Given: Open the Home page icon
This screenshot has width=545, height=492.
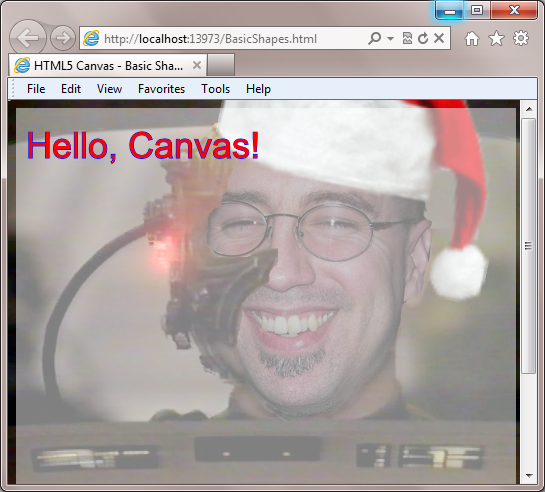Looking at the screenshot, I should point(472,39).
